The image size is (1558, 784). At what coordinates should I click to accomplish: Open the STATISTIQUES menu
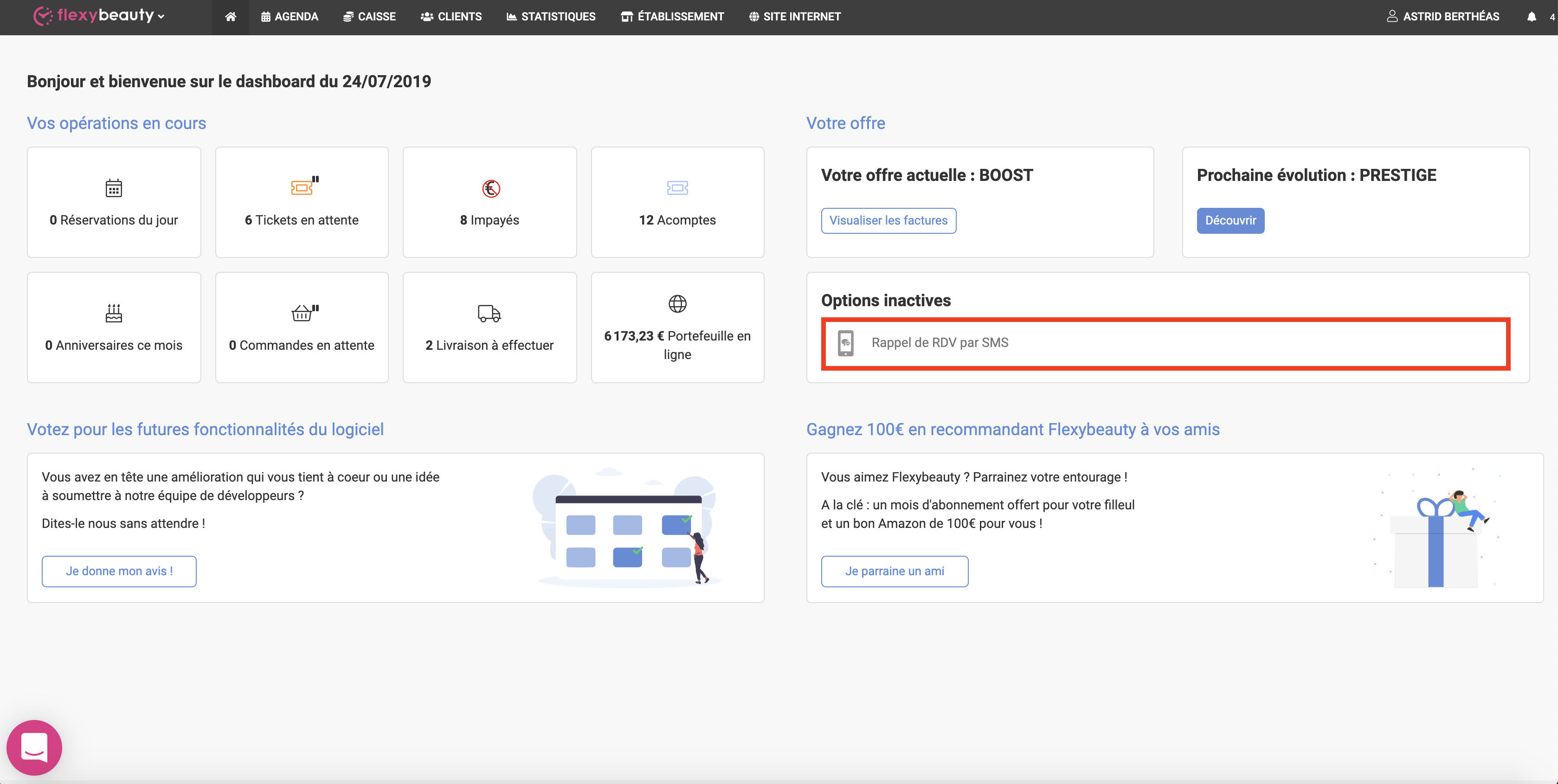click(x=551, y=17)
